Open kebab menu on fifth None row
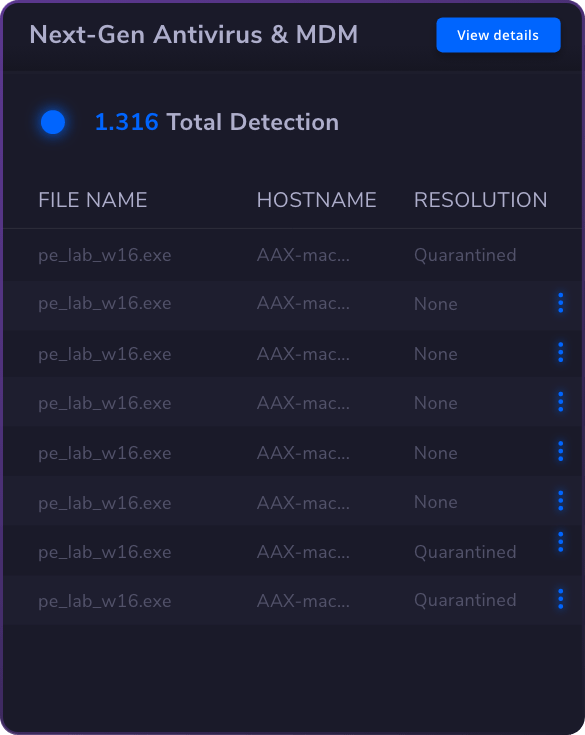Viewport: 585px width, 735px height. [x=561, y=501]
